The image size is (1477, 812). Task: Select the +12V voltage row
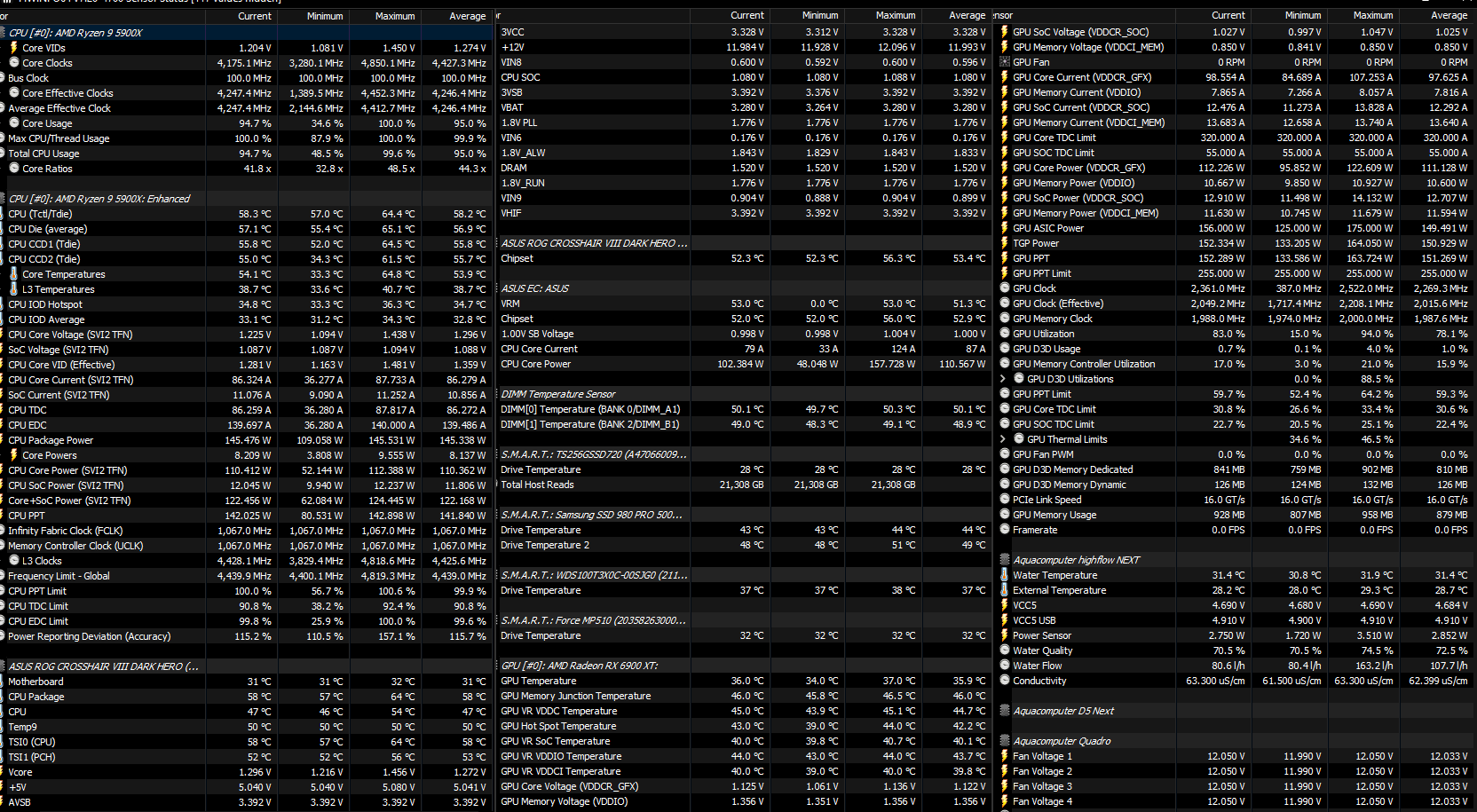tap(744, 47)
